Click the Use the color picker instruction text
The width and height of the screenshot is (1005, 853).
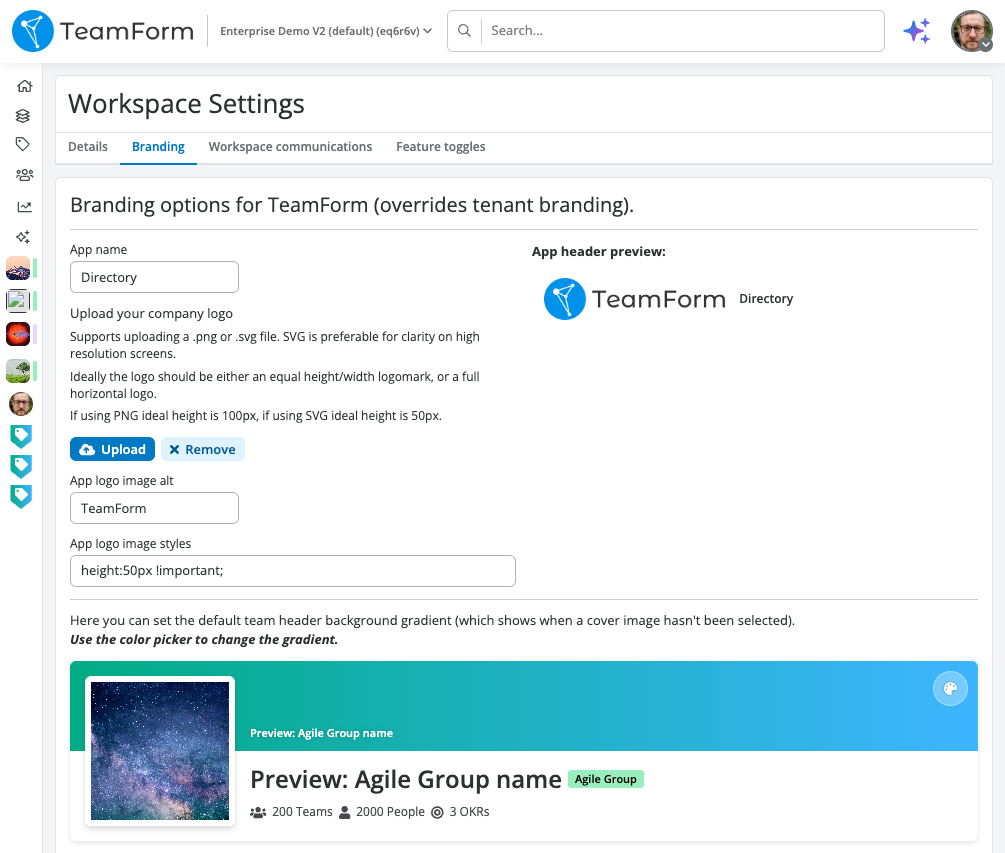pos(204,640)
